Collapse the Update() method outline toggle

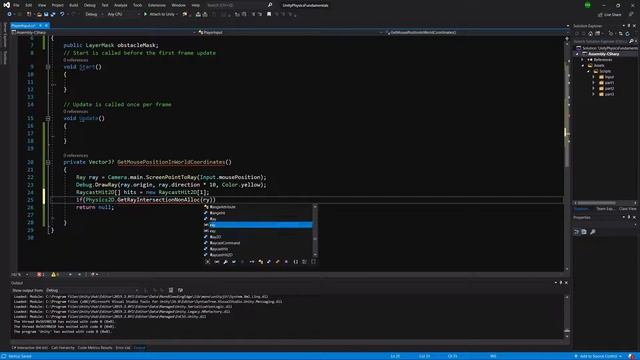click(x=48, y=118)
